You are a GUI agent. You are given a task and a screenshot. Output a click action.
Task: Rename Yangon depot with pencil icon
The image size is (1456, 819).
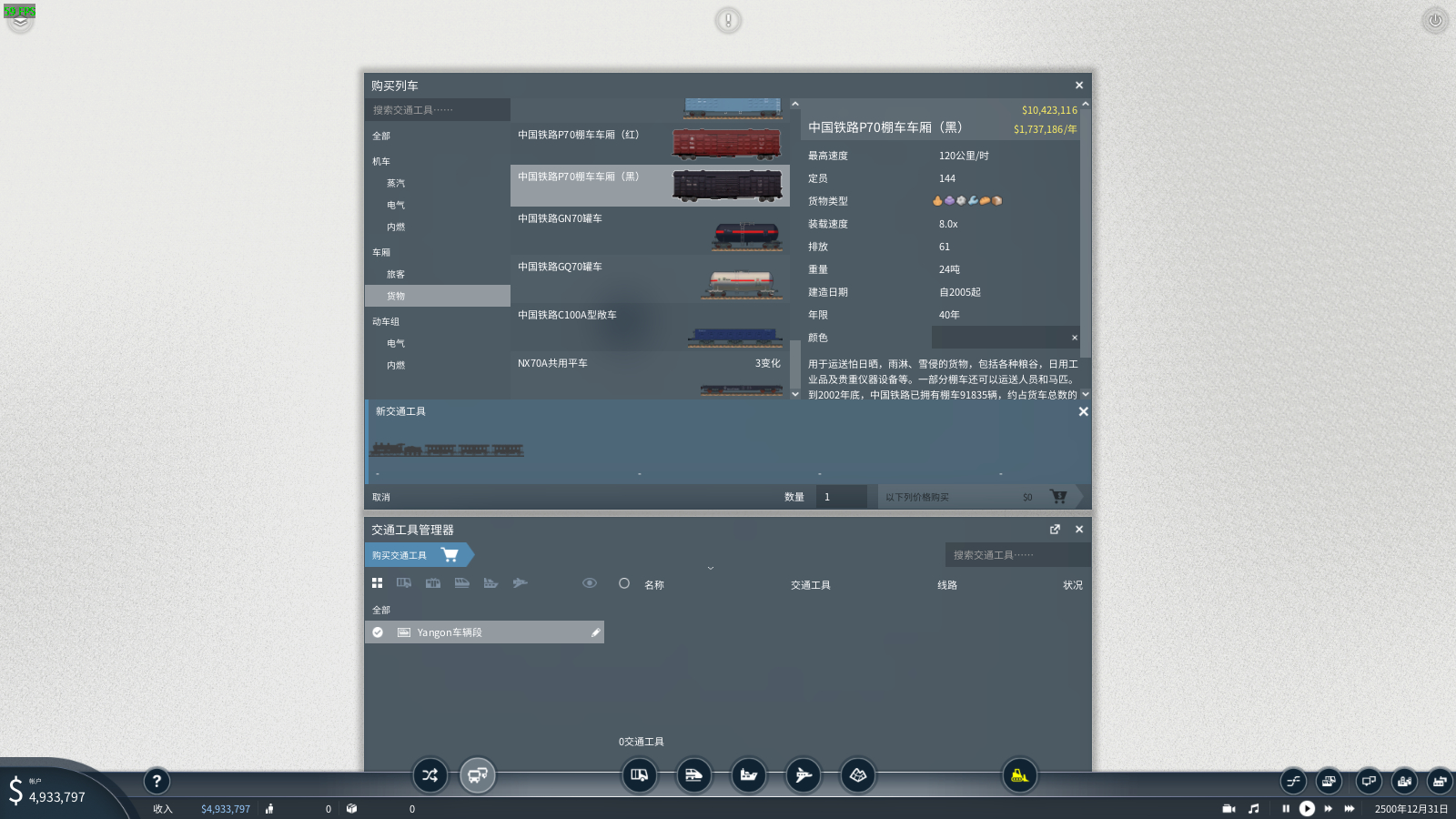tap(596, 632)
